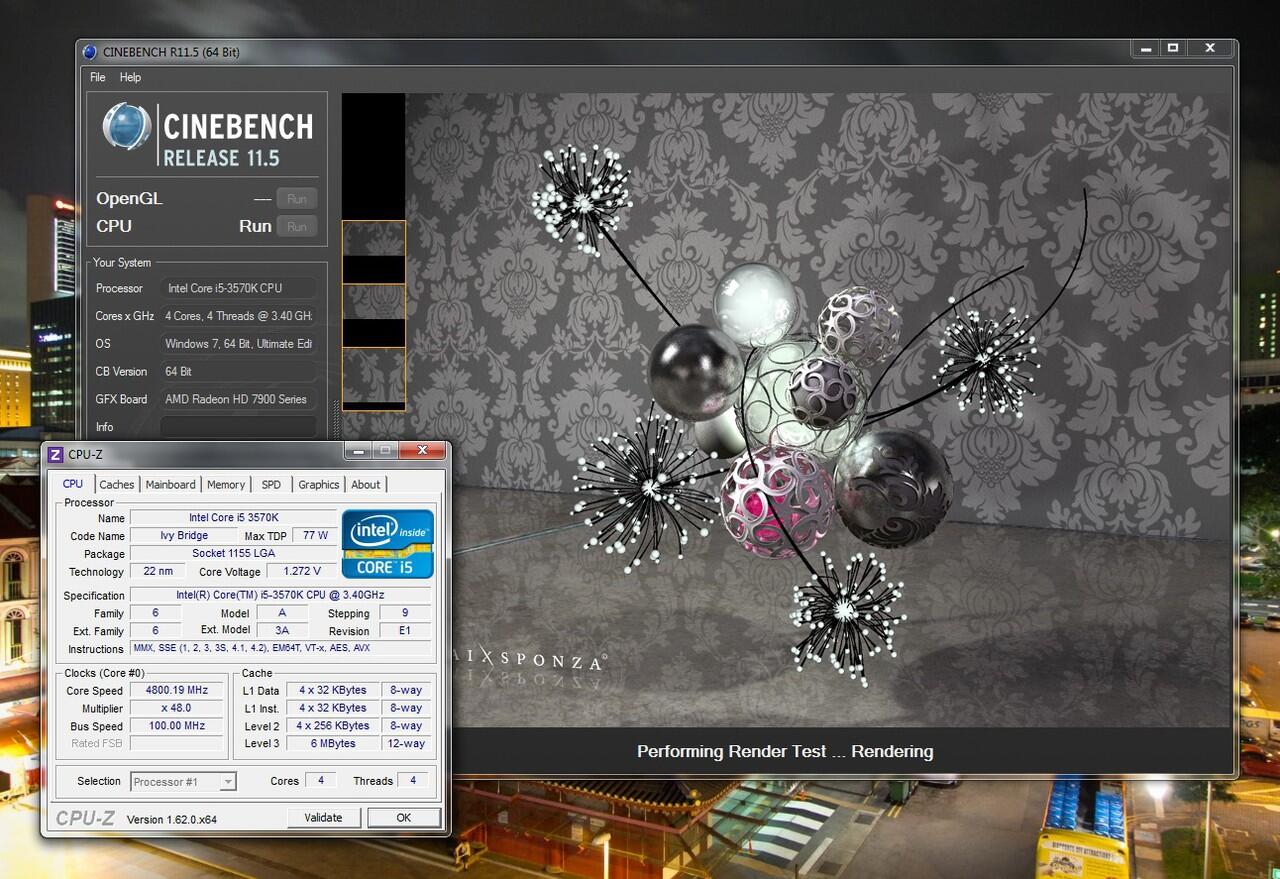Click the OpenGL Run button
The height and width of the screenshot is (879, 1280).
click(x=297, y=199)
